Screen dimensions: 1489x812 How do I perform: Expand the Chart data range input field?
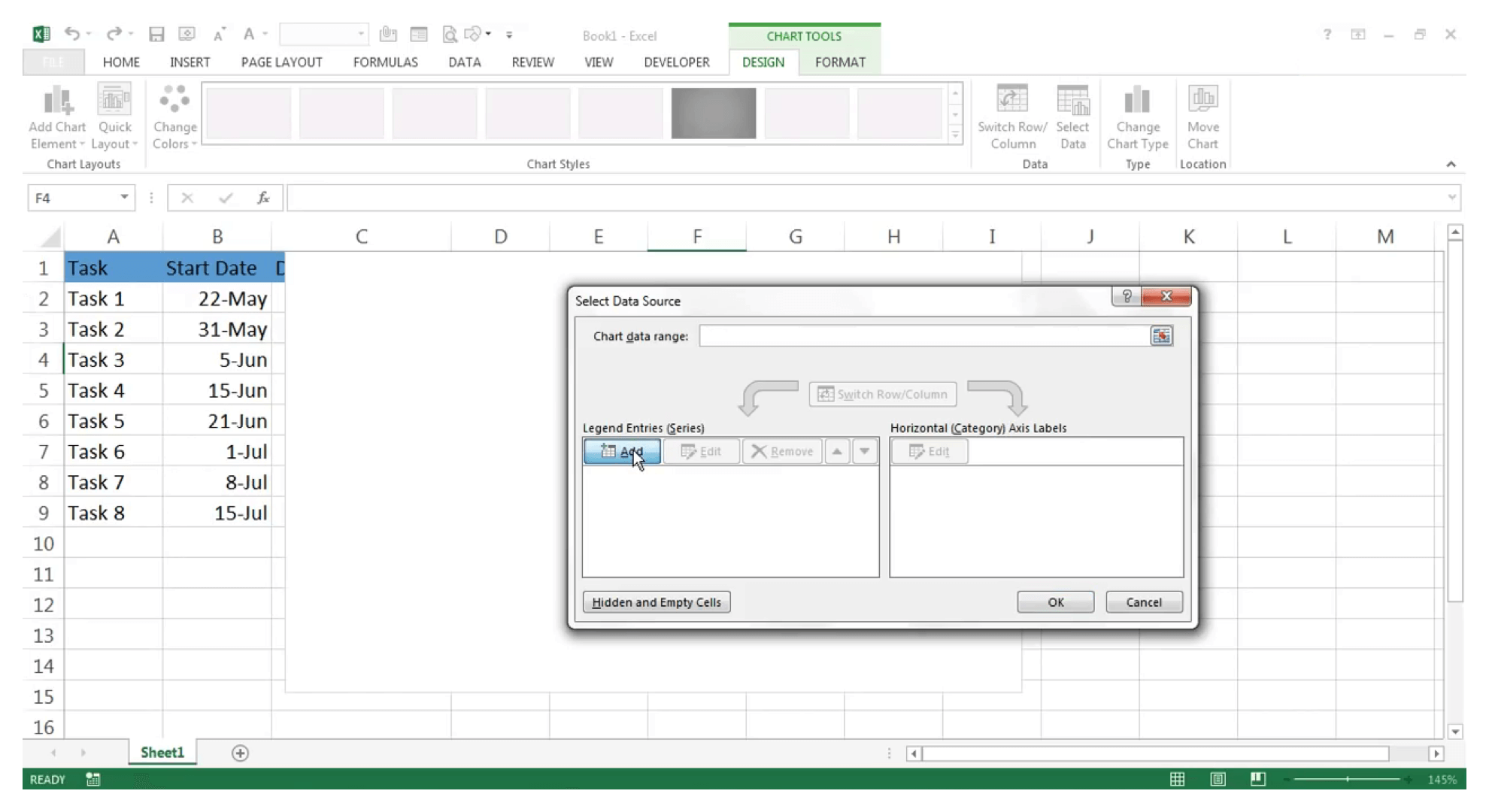(x=1161, y=335)
